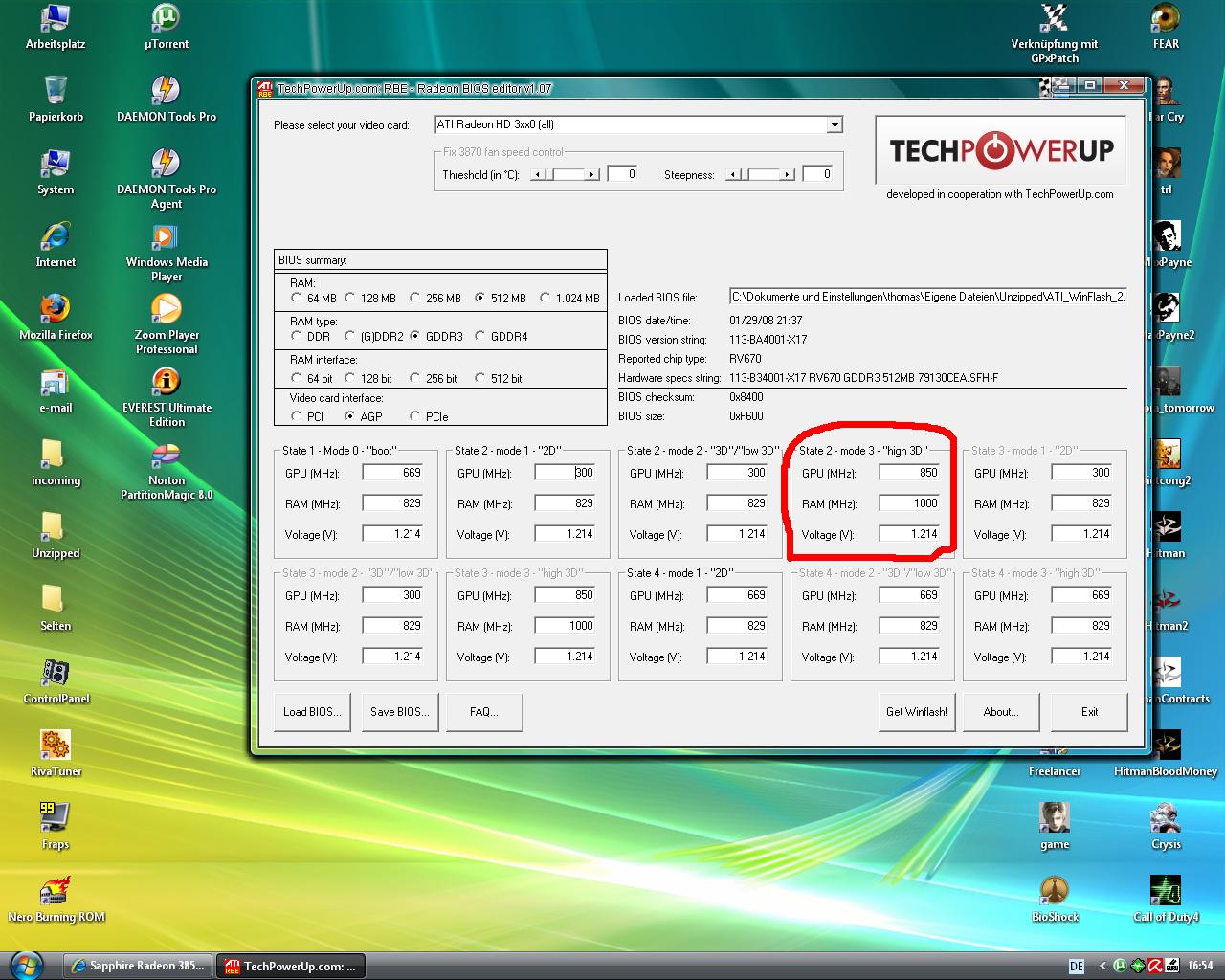Choose GDDR4 as RAM type
Viewport: 1225px width, 980px height.
[480, 336]
